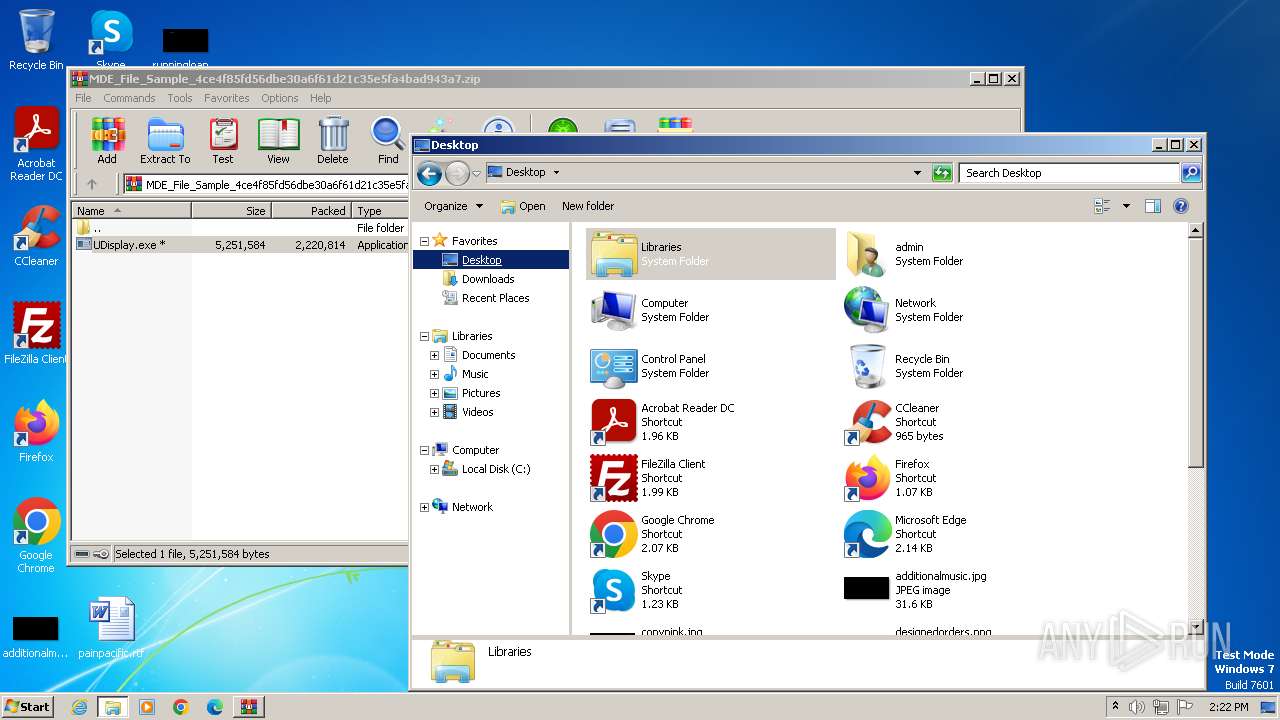This screenshot has width=1280, height=720.
Task: Select the Control Panel item in explorer
Action: coord(711,366)
